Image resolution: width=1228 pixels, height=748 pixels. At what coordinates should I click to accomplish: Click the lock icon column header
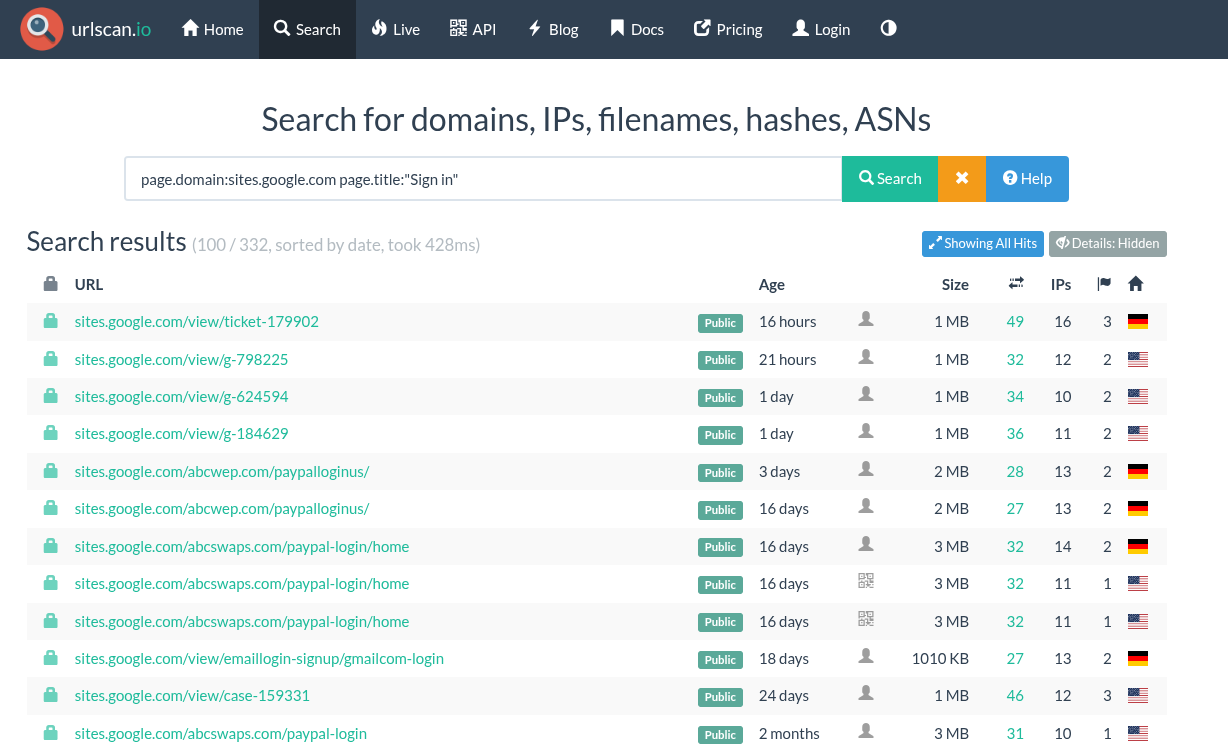pyautogui.click(x=50, y=284)
